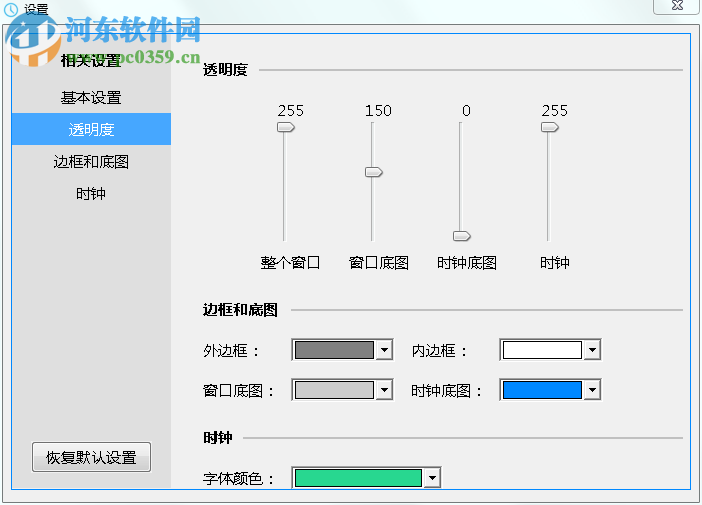Click the 0 value above 时钟底图 slider
Image resolution: width=702 pixels, height=505 pixels.
466,111
